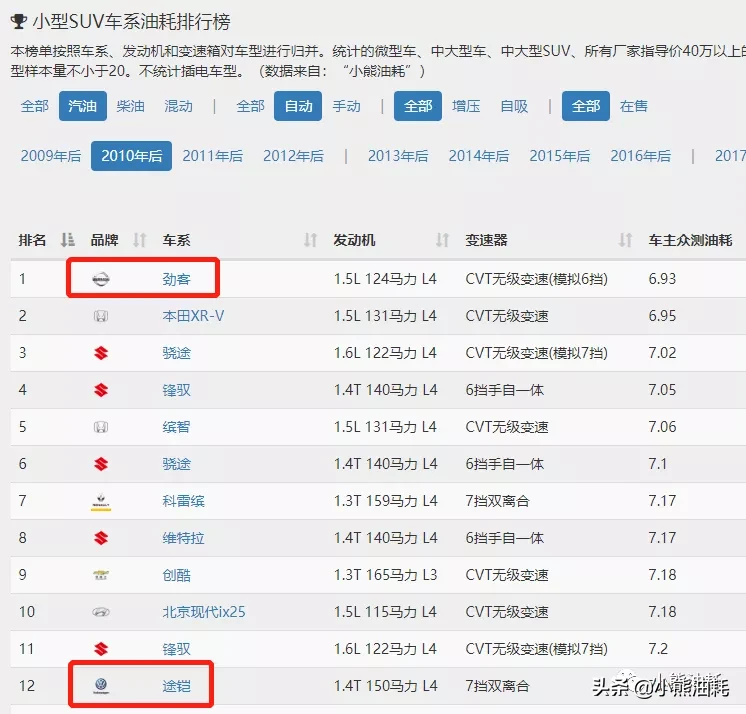Open the 途铠 model link

click(x=177, y=686)
